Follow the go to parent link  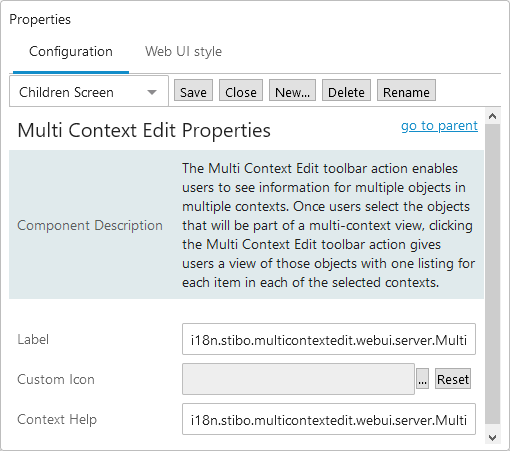pos(439,126)
